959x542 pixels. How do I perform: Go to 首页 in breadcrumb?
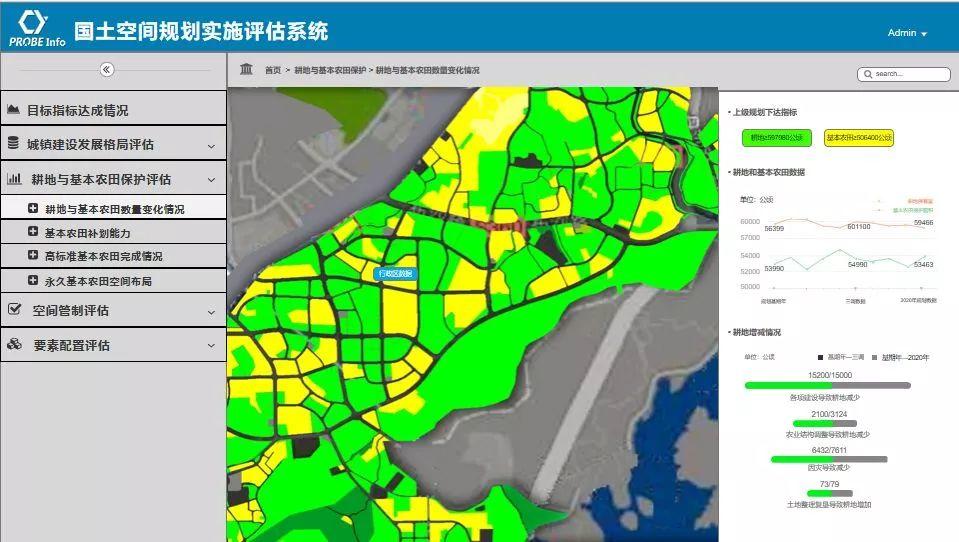pos(273,70)
